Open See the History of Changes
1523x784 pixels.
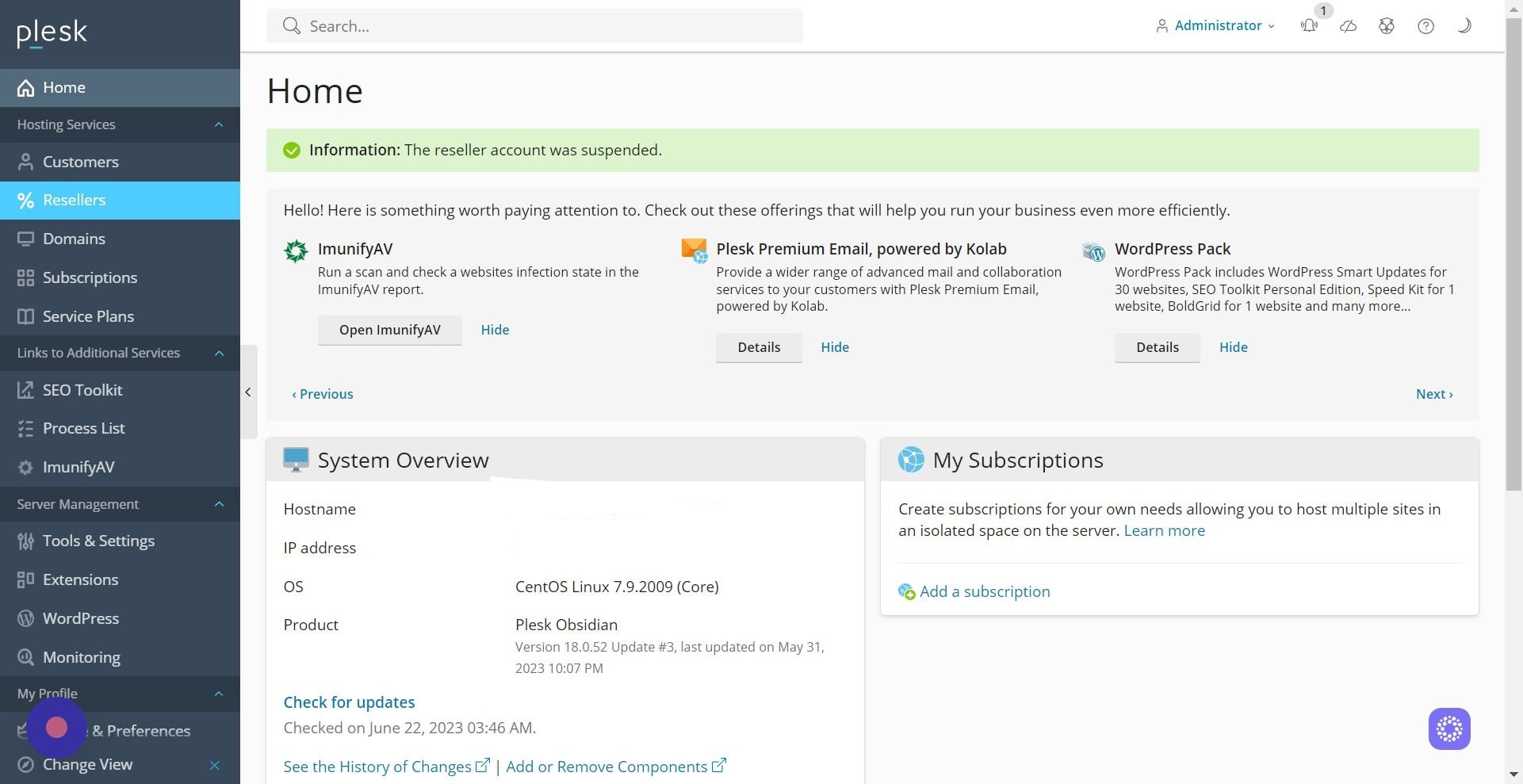coord(386,767)
